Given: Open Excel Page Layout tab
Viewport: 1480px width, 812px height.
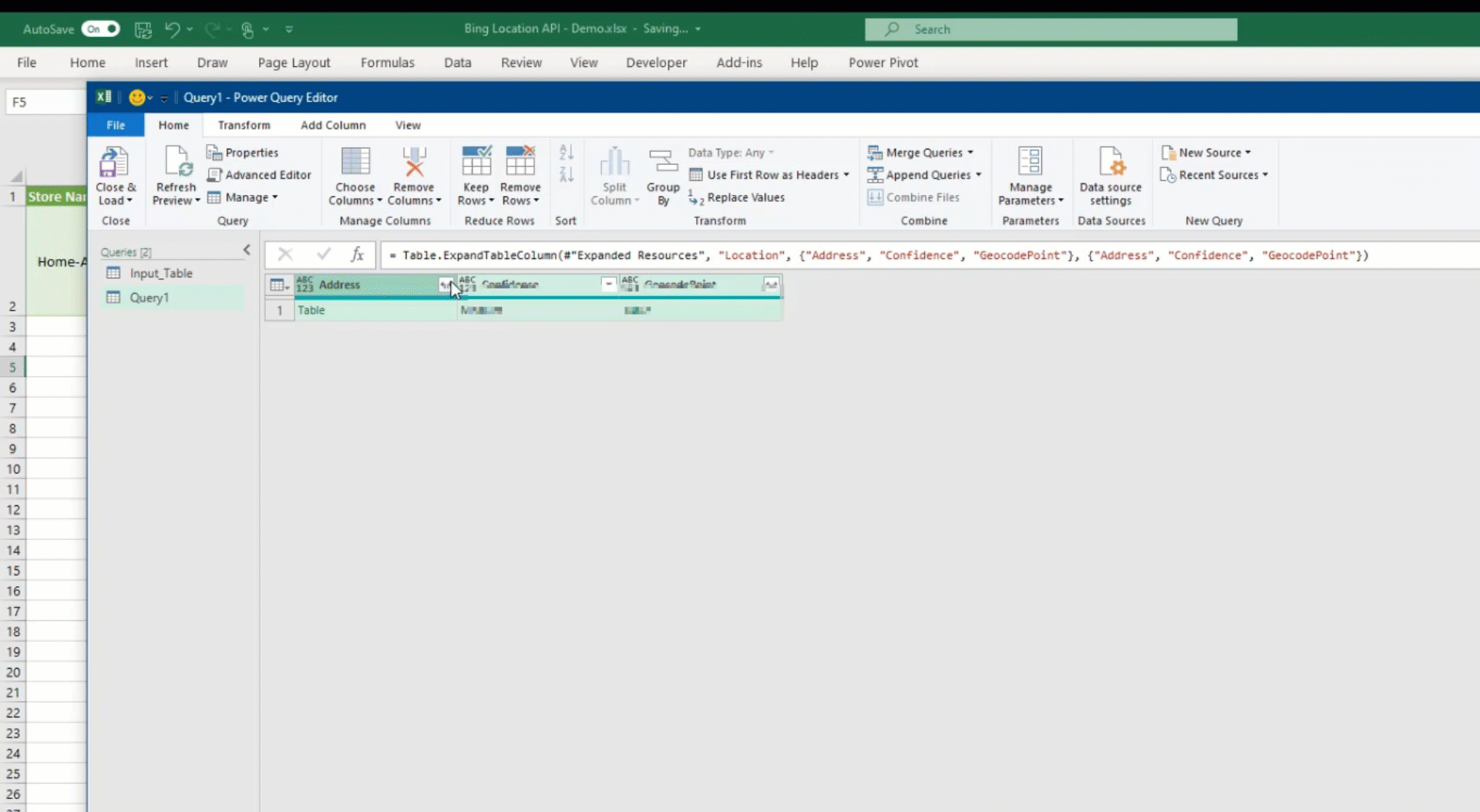Looking at the screenshot, I should pyautogui.click(x=294, y=62).
